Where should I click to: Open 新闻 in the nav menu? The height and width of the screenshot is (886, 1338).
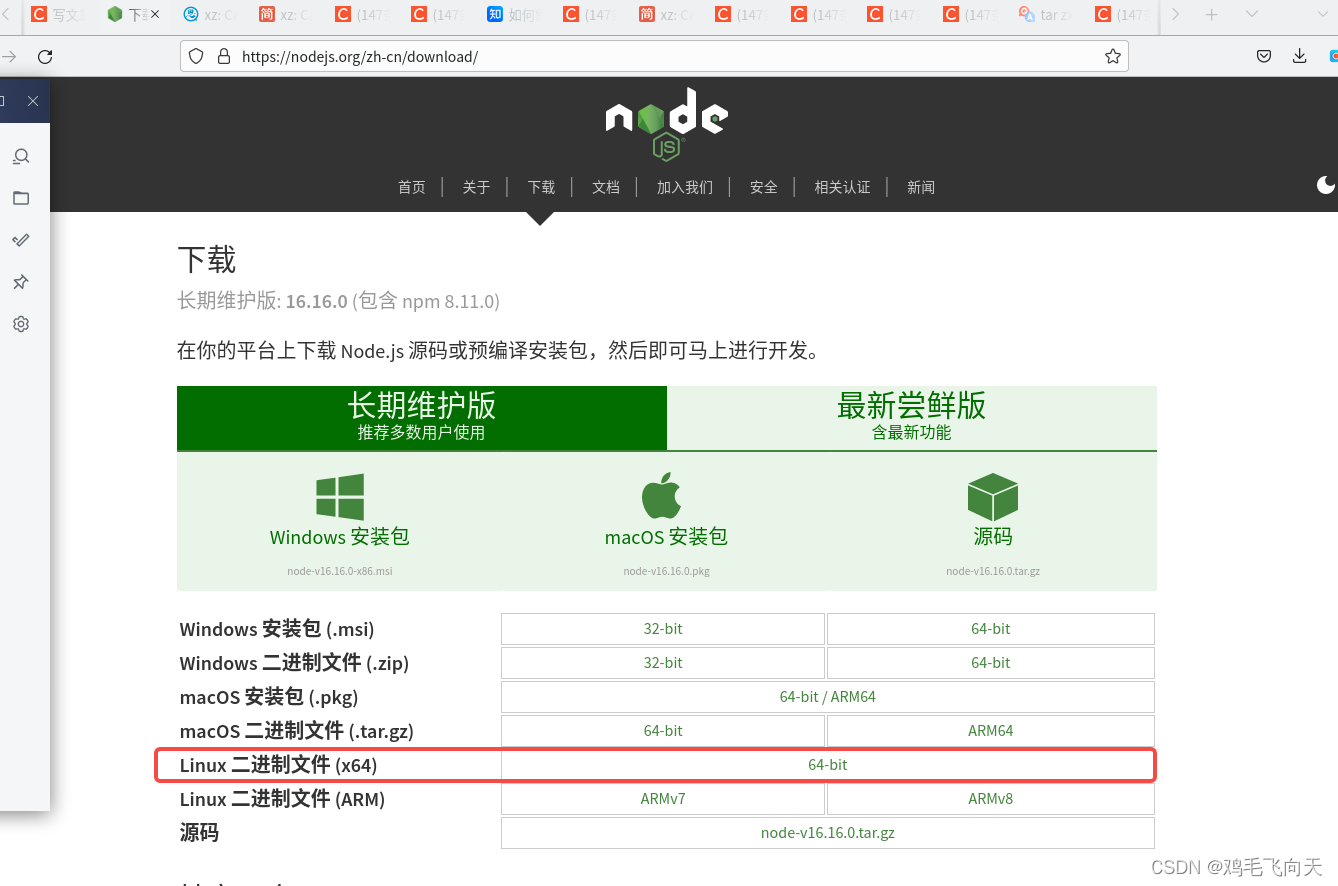(921, 187)
